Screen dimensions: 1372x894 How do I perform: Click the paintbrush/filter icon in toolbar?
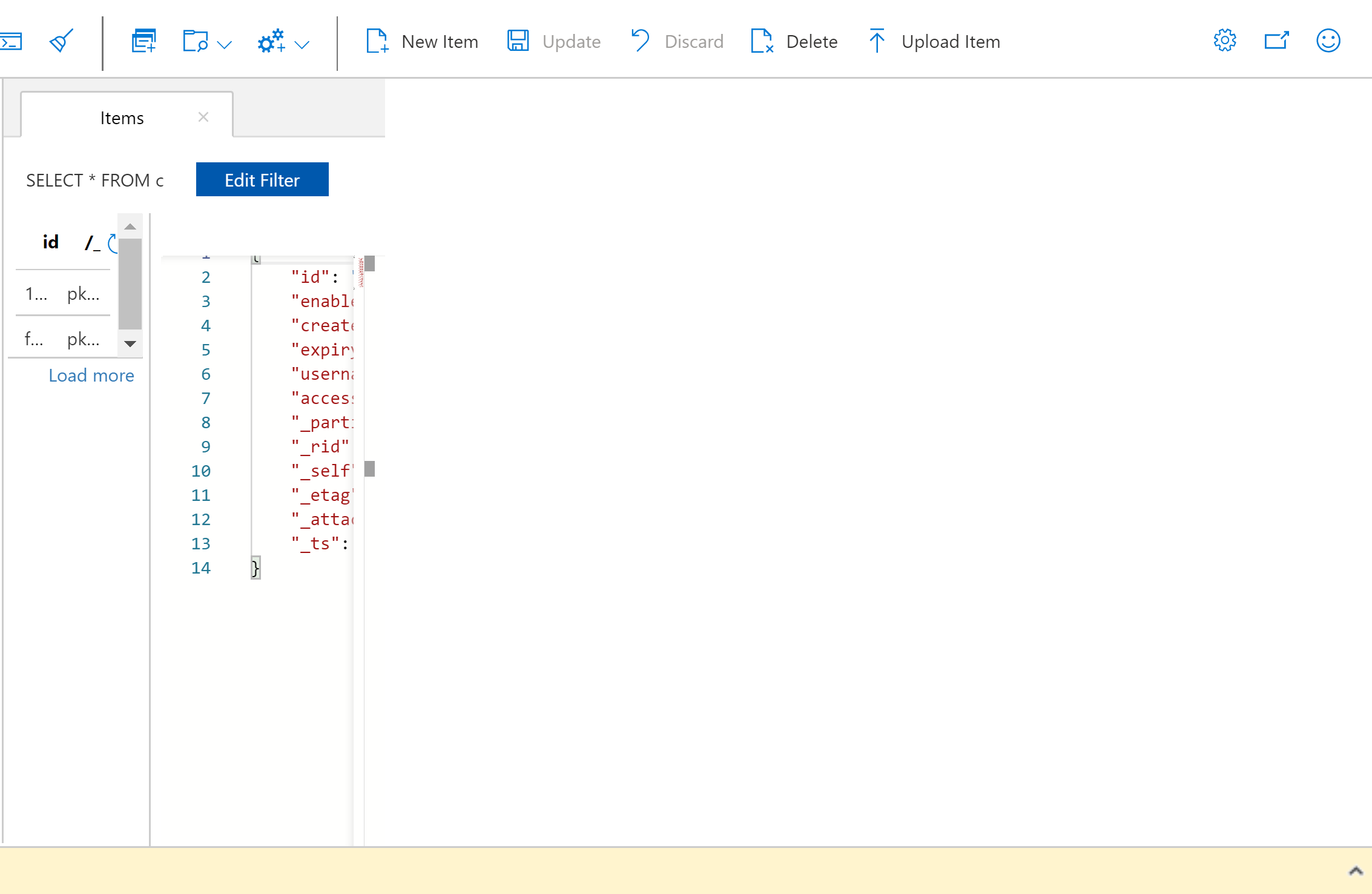62,40
